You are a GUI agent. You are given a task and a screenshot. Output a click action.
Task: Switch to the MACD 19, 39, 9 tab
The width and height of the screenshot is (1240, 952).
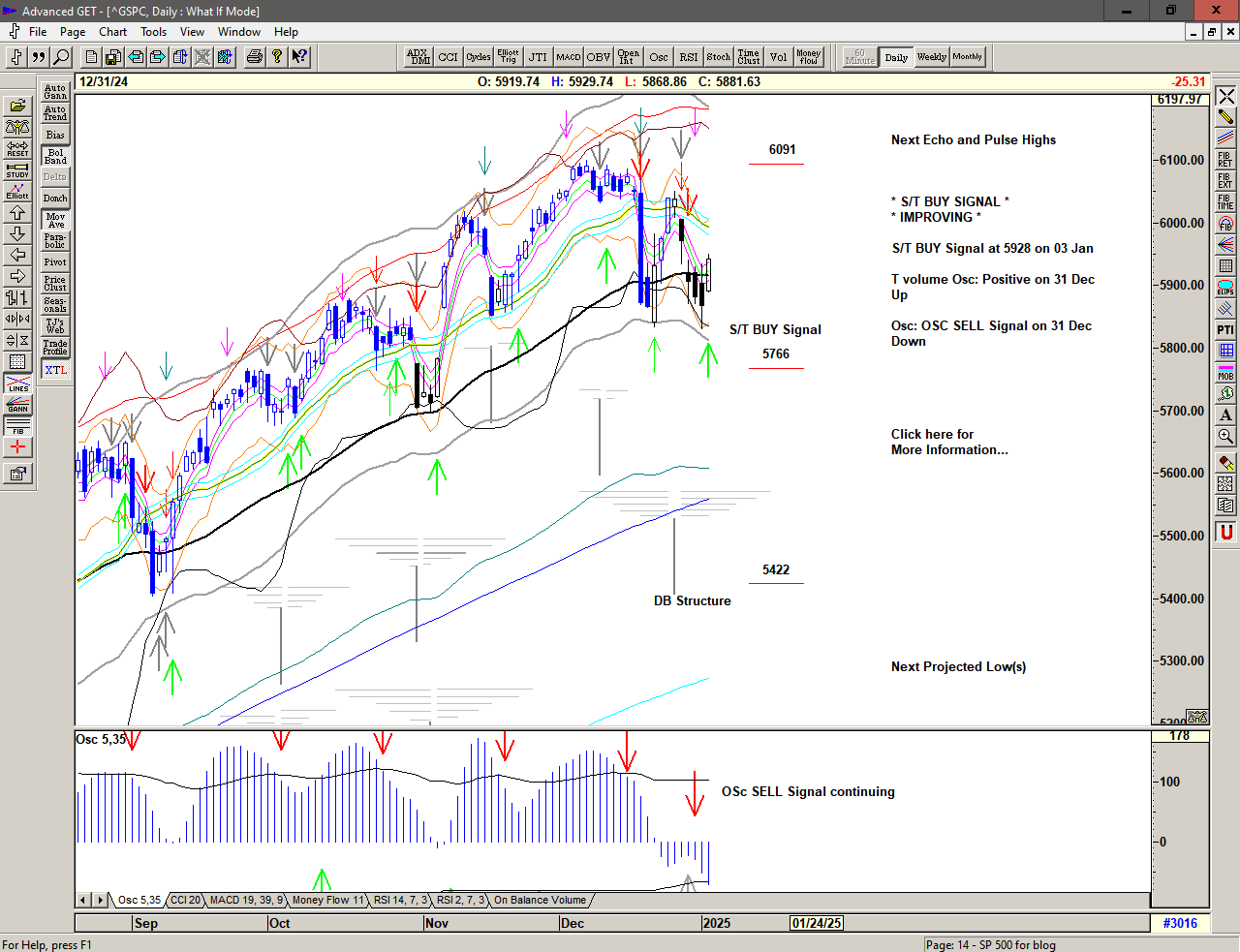tap(246, 900)
